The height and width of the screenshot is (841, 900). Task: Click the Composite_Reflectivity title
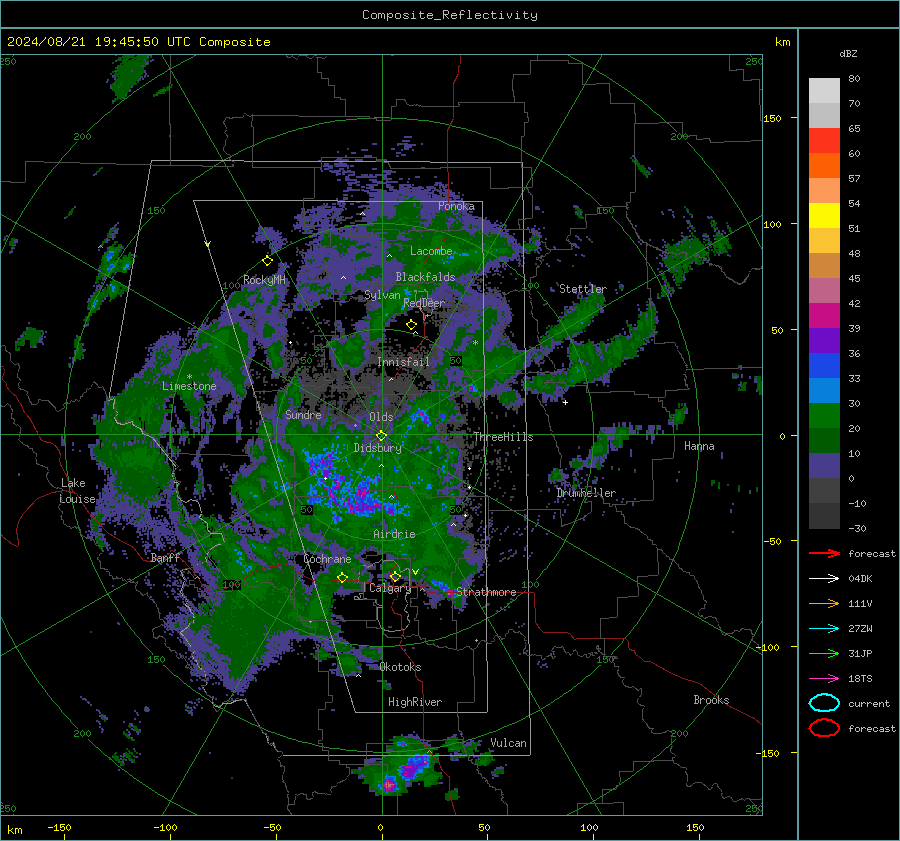pyautogui.click(x=450, y=15)
